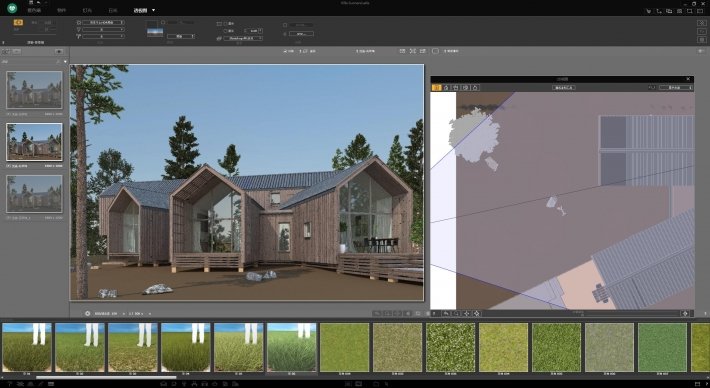
Task: Click the undo arrow below the top view
Action: pos(446,313)
